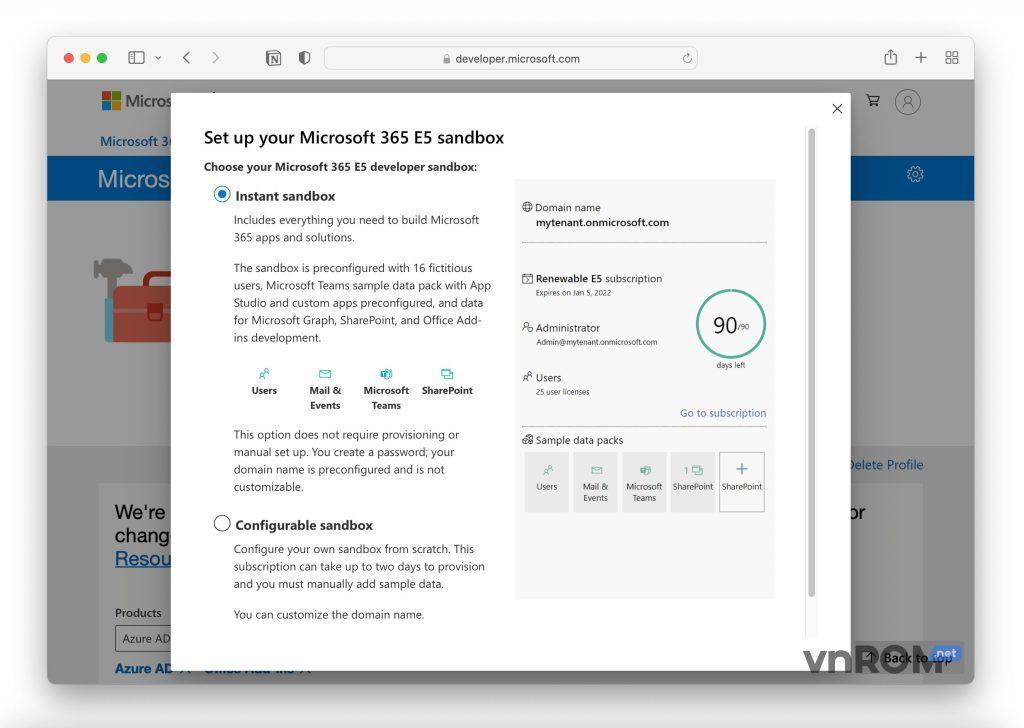Reload the page from address bar

click(x=687, y=58)
